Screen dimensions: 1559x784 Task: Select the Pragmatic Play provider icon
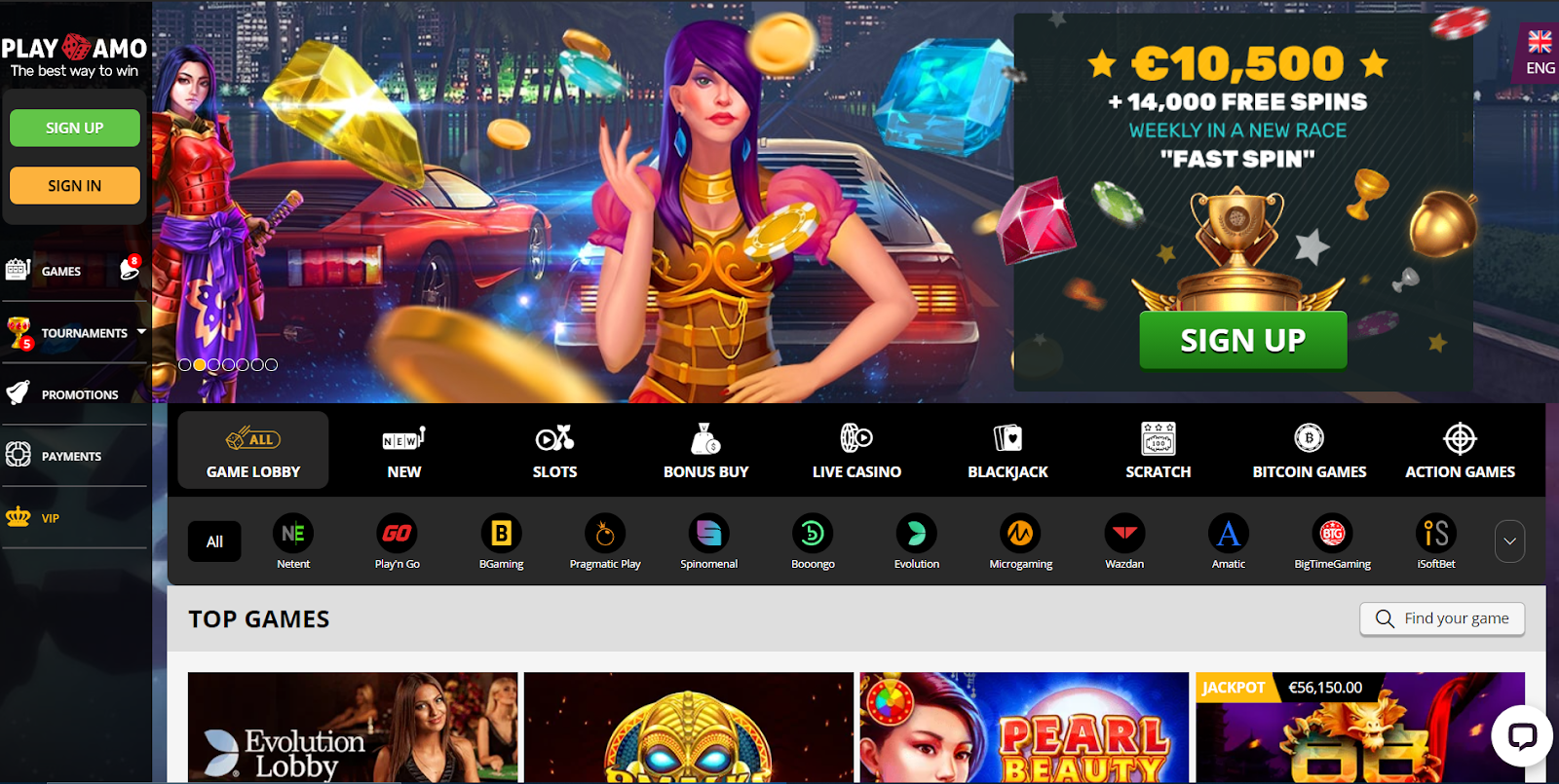coord(605,533)
